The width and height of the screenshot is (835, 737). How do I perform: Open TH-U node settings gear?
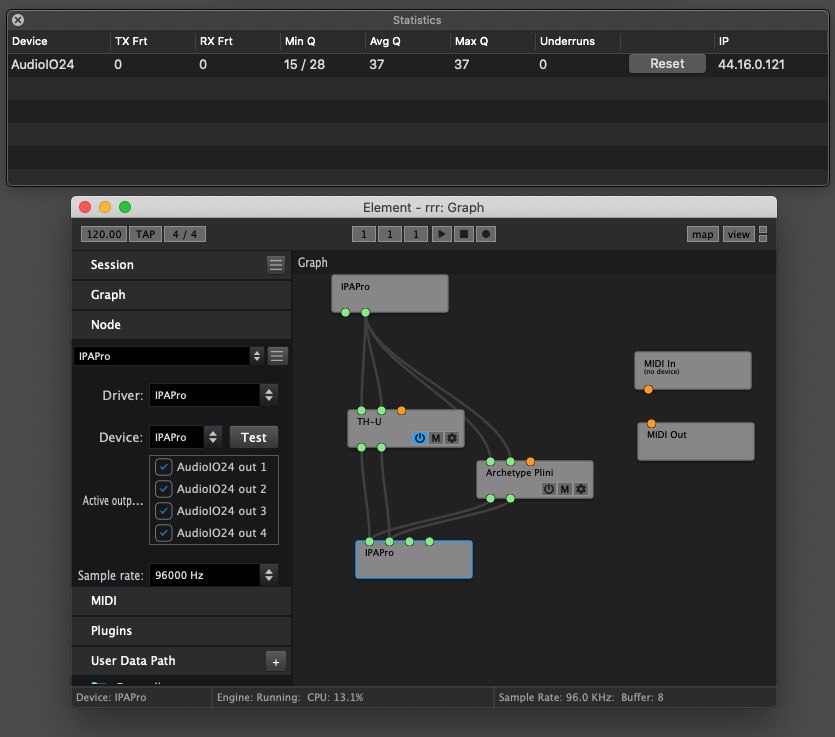click(452, 438)
